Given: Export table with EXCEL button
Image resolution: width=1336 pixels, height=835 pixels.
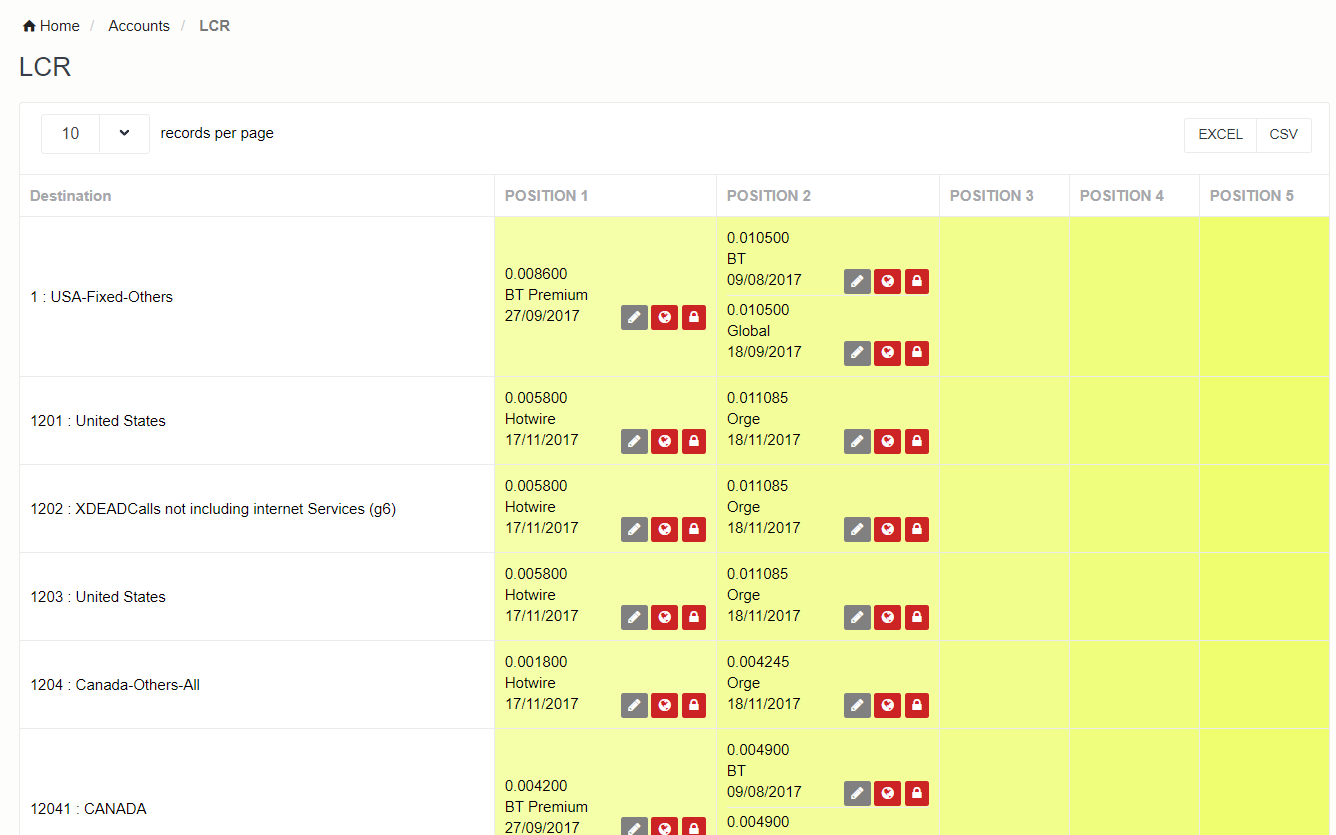Looking at the screenshot, I should click(x=1220, y=135).
